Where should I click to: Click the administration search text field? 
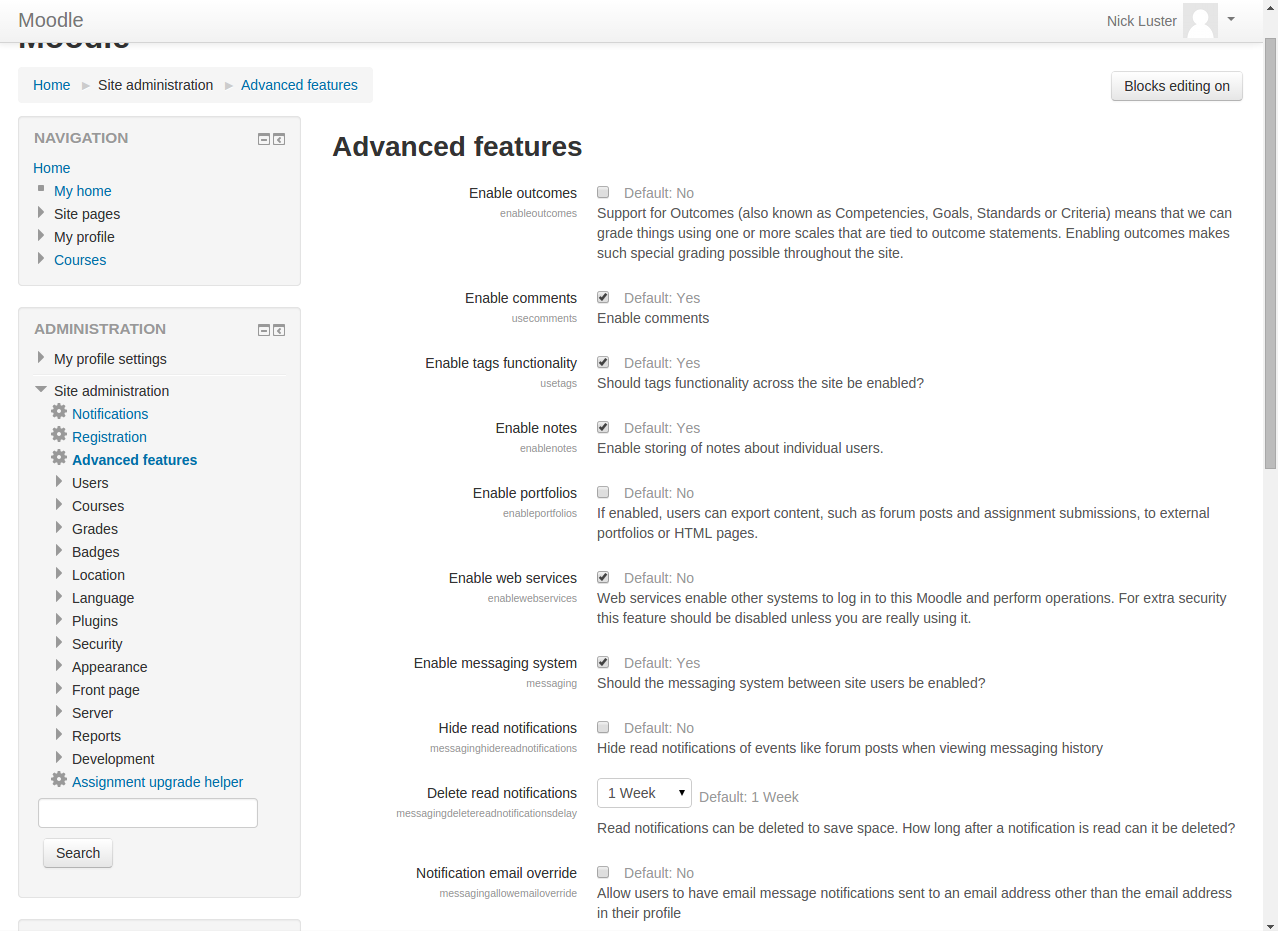click(148, 813)
